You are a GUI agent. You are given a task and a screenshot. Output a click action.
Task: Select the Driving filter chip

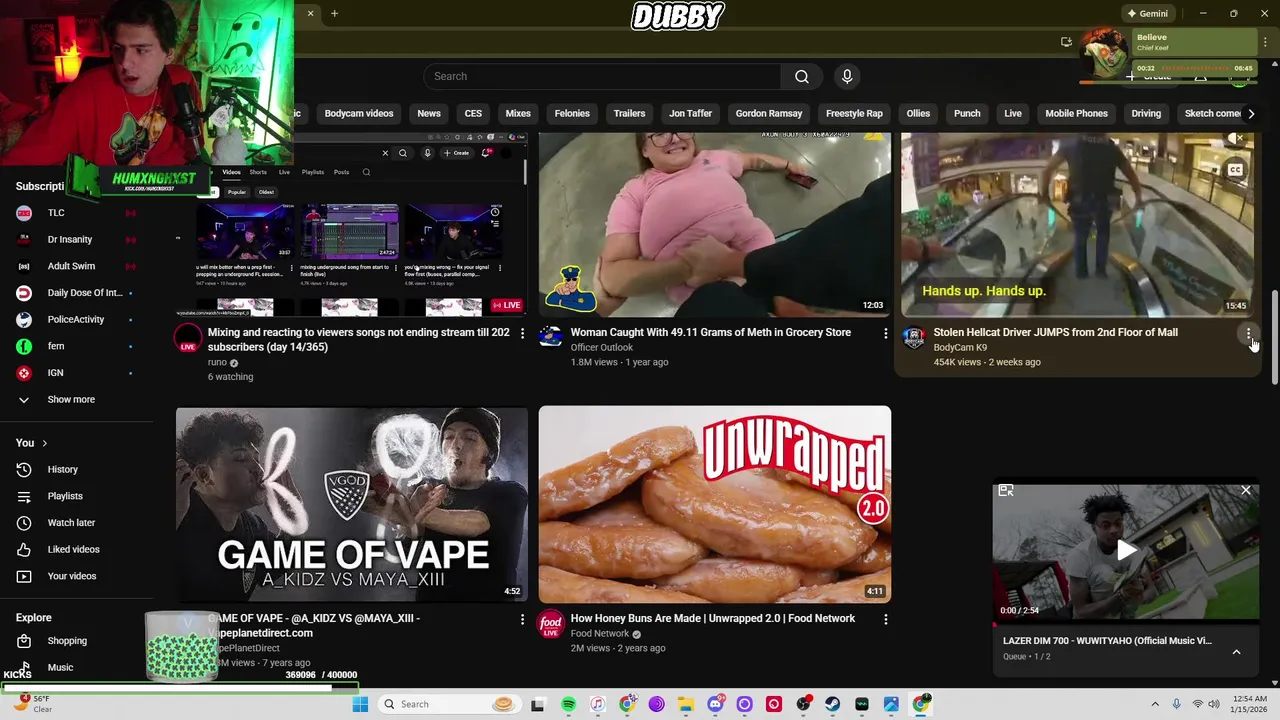(x=1146, y=113)
